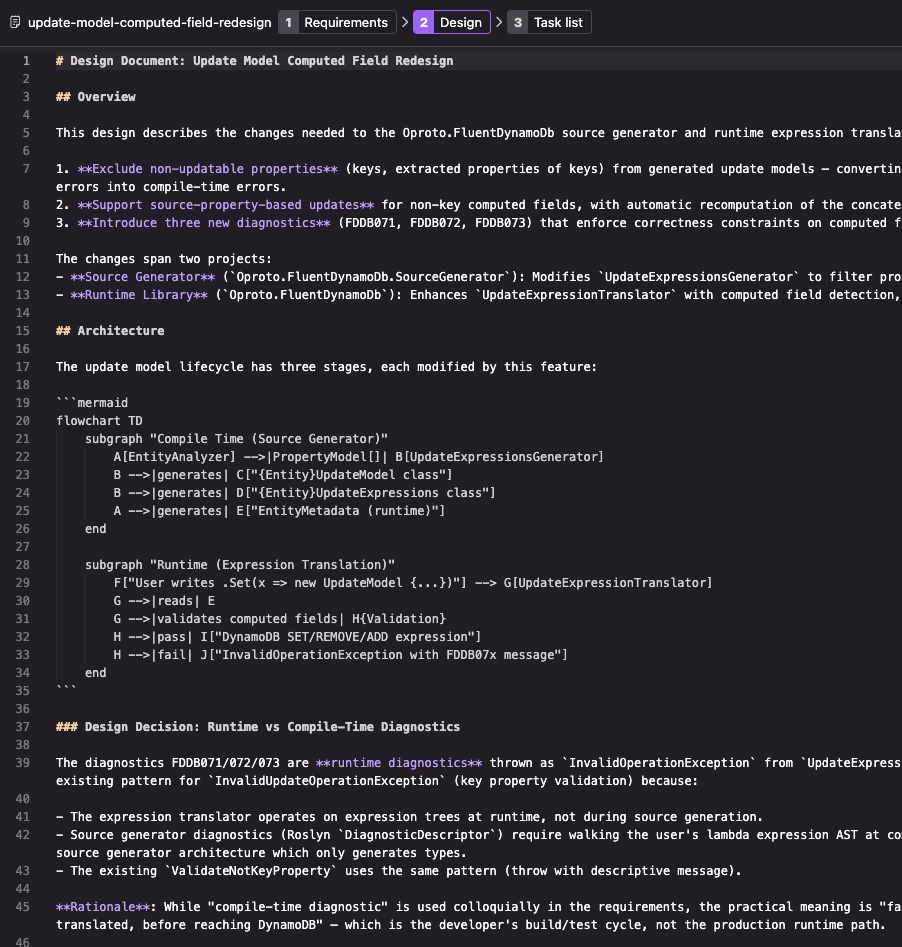Click the mermaid code fence opening on line 19
Viewport: 902px width, 947px height.
click(x=92, y=403)
